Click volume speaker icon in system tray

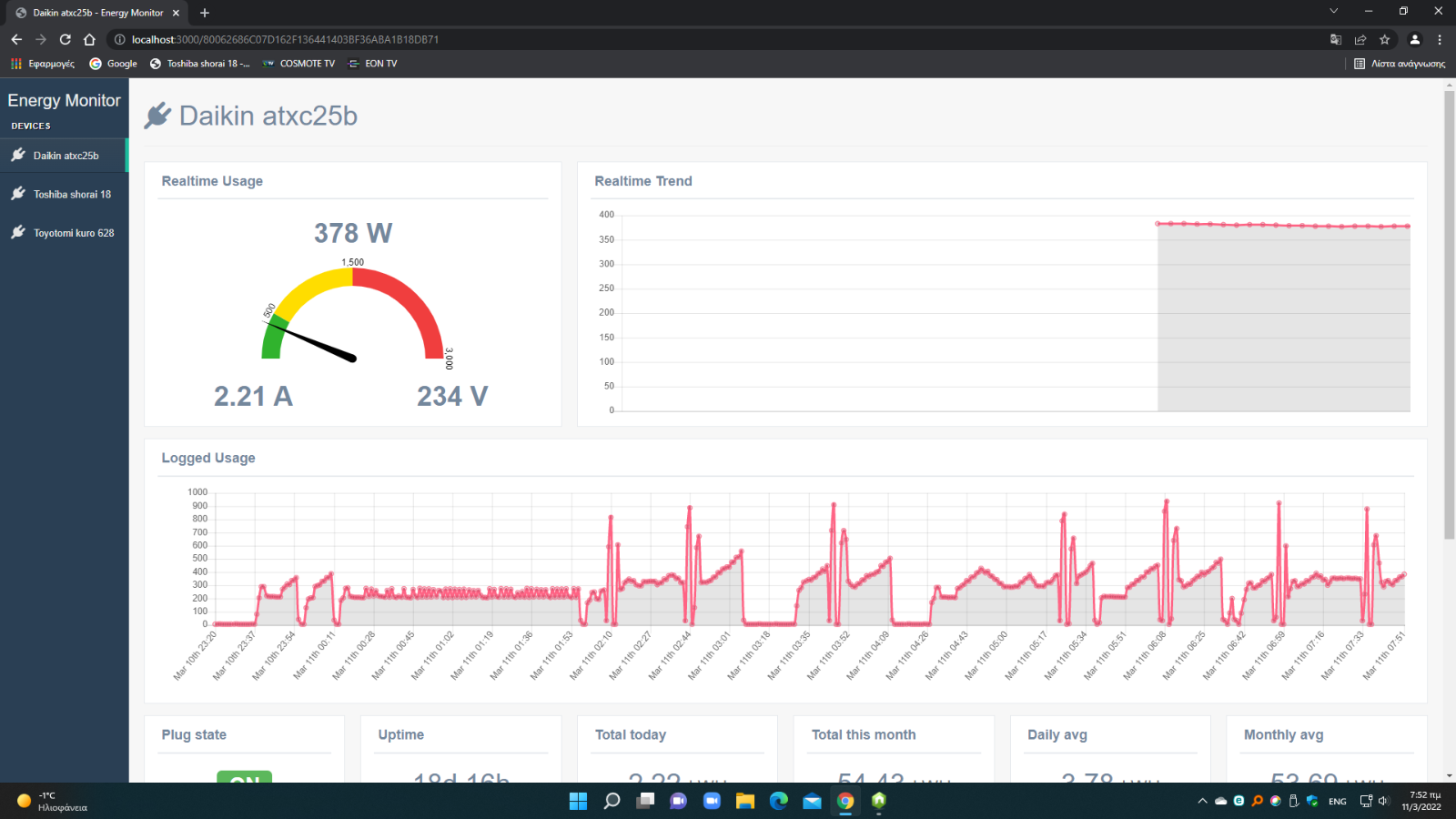click(1383, 801)
